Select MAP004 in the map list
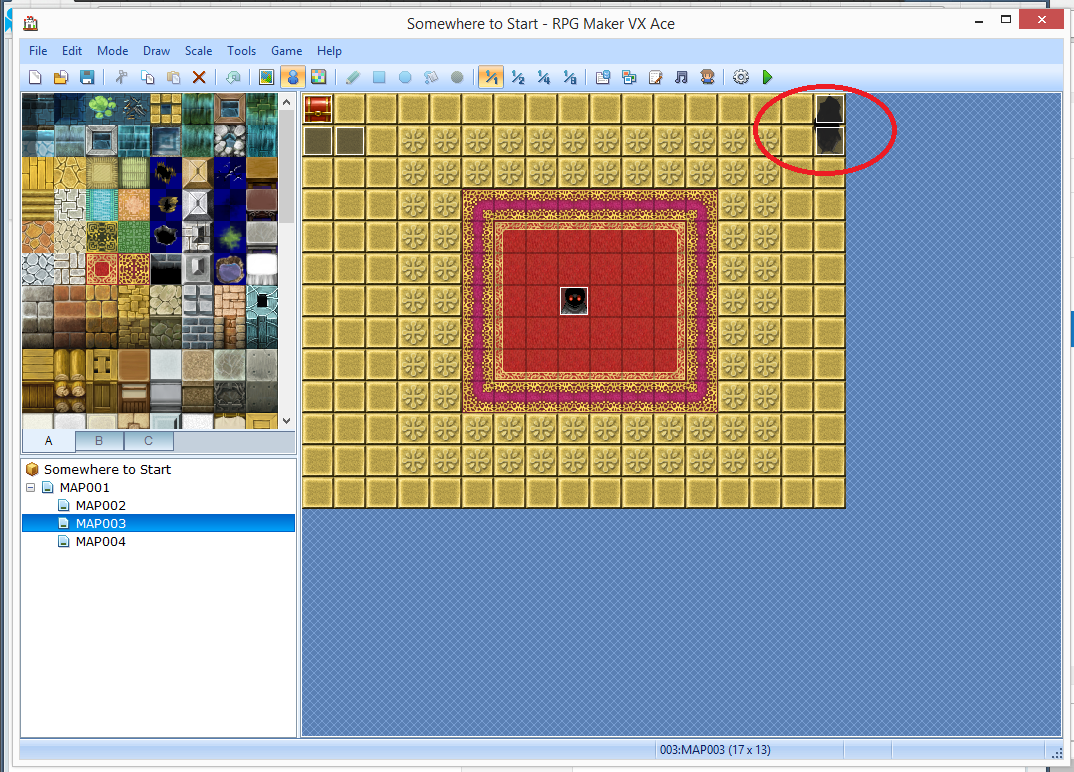1074x772 pixels. tap(100, 541)
